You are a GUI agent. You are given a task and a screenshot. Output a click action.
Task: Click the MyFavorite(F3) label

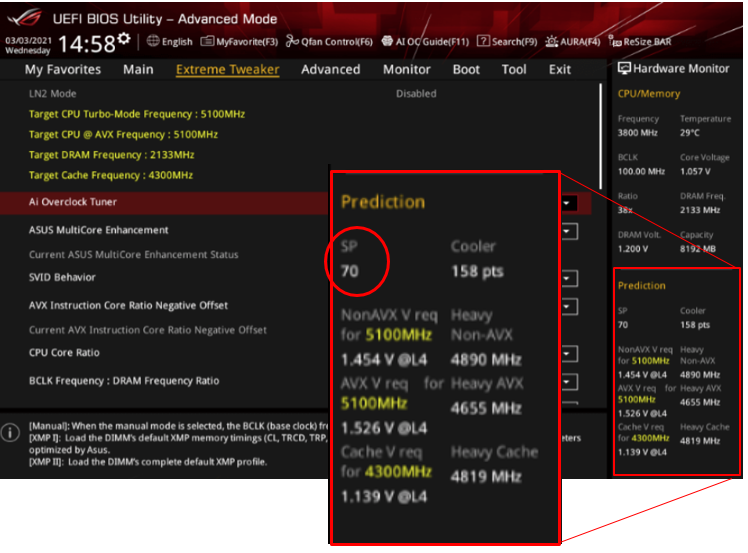pos(247,42)
